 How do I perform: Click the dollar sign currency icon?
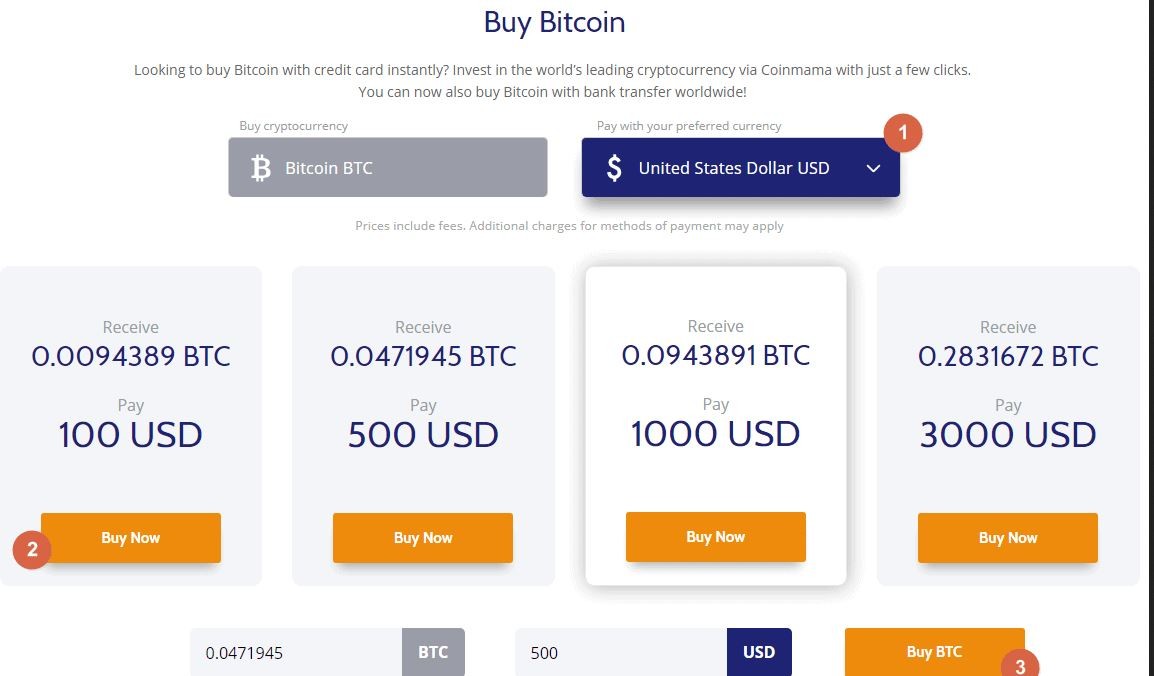pyautogui.click(x=614, y=168)
